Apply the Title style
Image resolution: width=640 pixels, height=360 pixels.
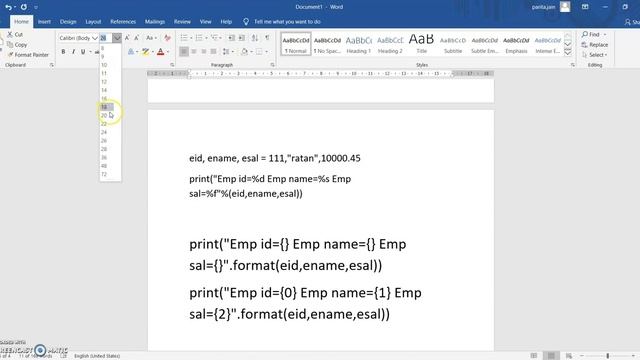421,44
